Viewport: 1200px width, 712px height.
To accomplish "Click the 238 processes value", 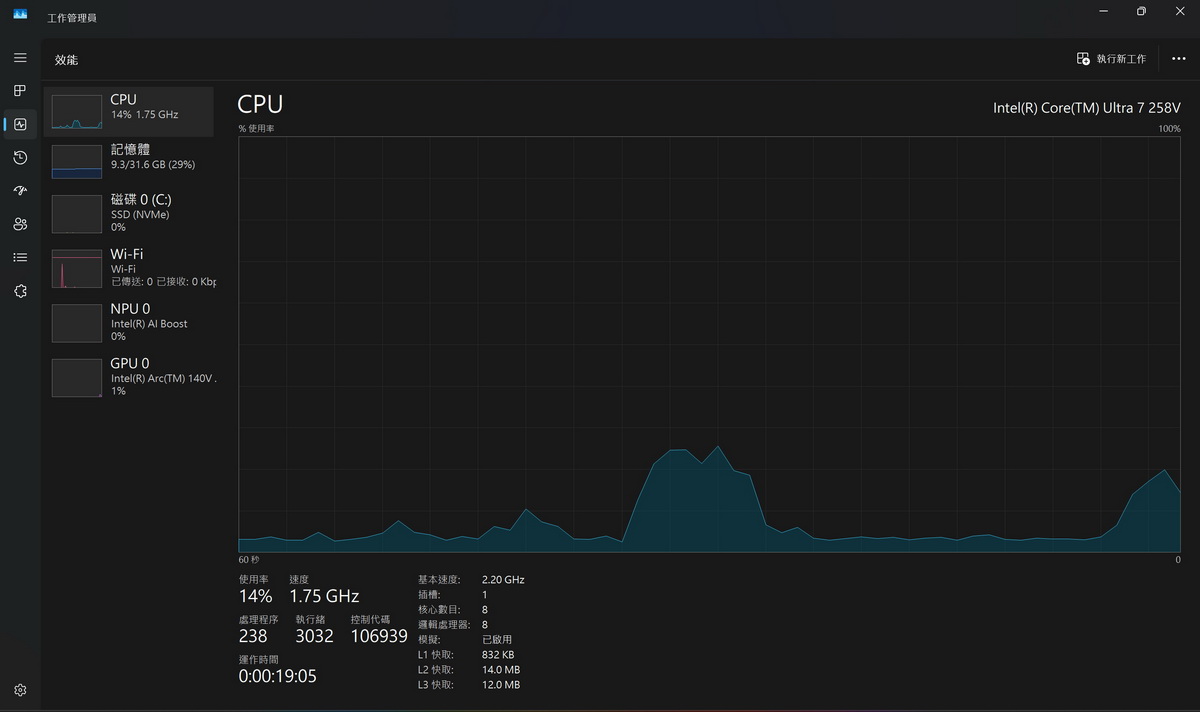I will coord(253,636).
